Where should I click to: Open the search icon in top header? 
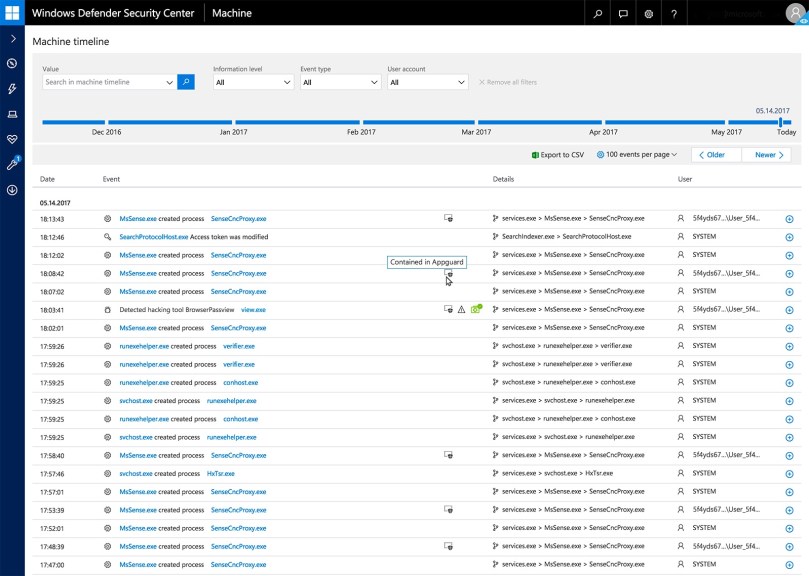point(597,14)
